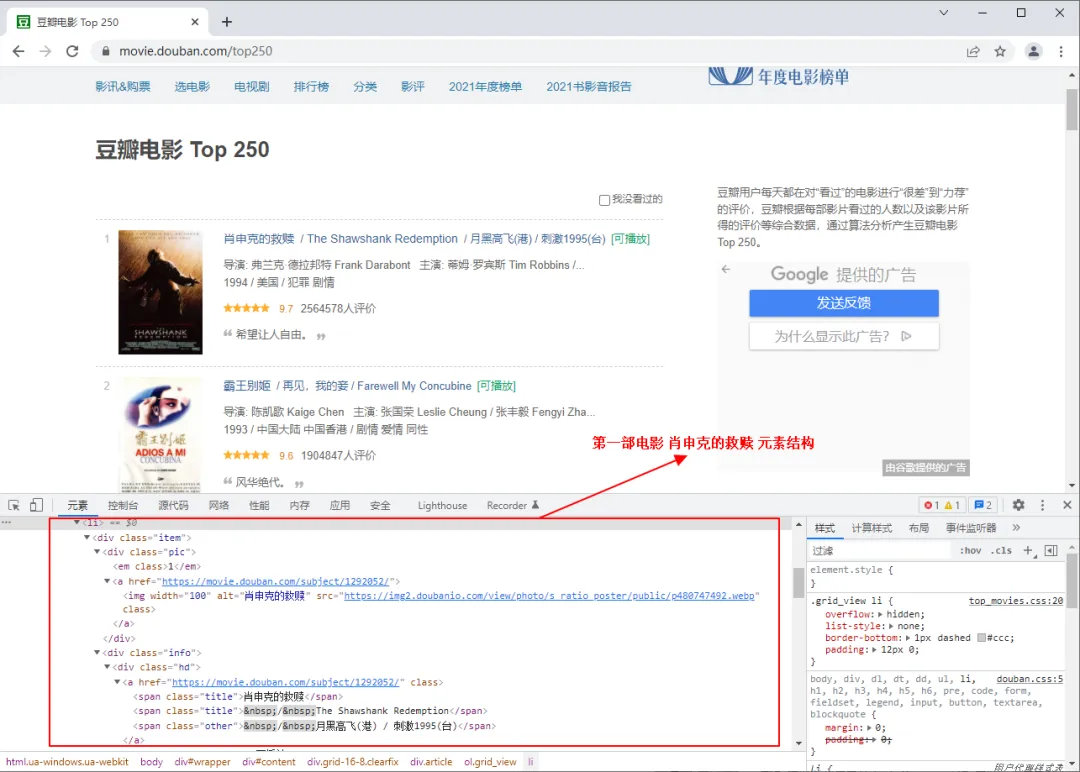Open the 排行榜 navigation link
Viewport: 1080px width, 772px height.
311,87
